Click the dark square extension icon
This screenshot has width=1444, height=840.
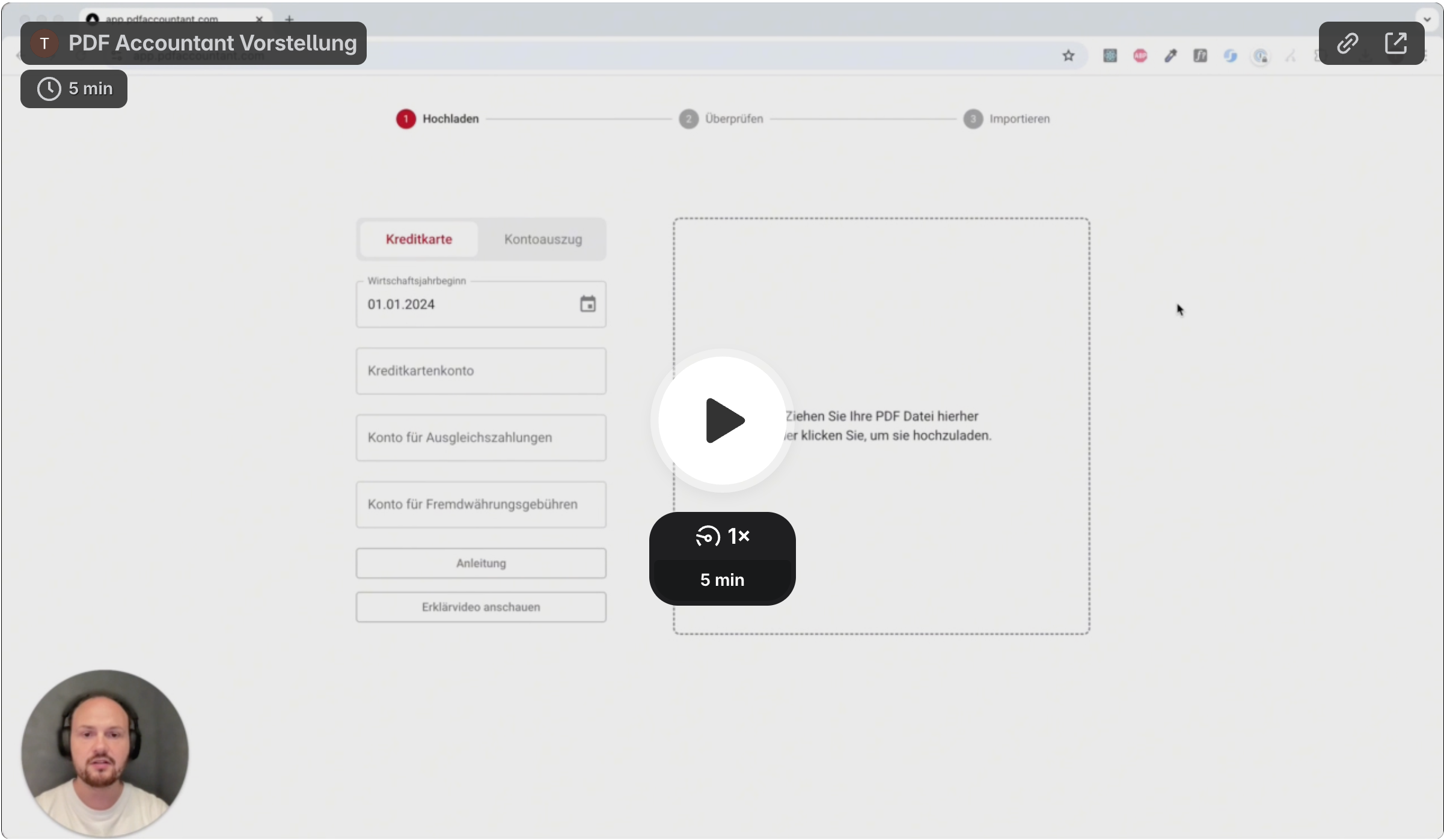1200,56
